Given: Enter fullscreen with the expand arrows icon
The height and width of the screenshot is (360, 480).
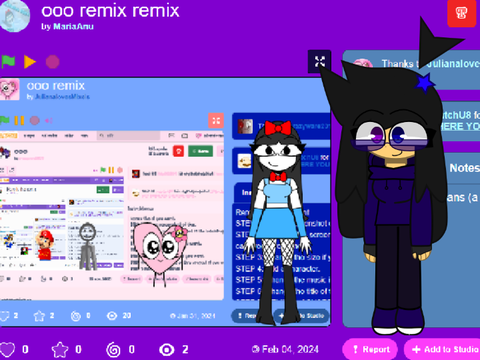Looking at the screenshot, I should pos(319,61).
